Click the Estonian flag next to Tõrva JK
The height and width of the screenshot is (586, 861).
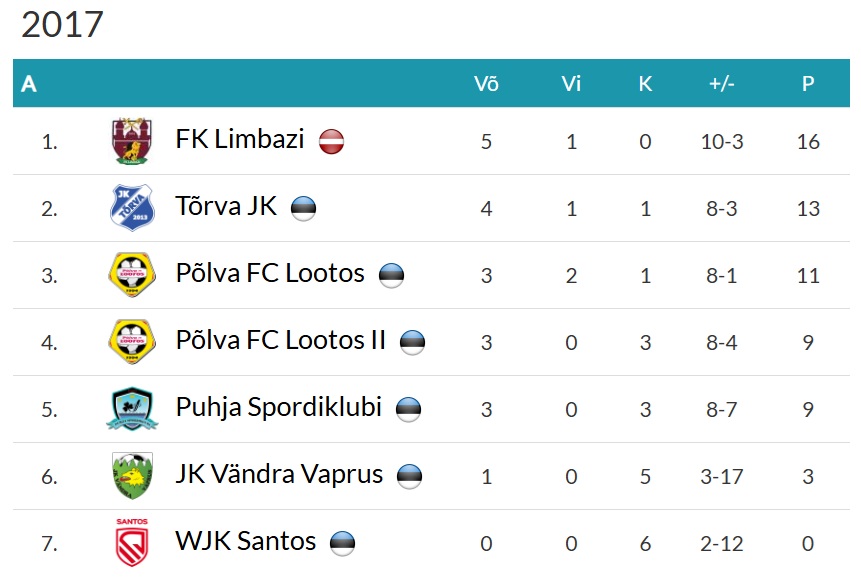tap(303, 209)
